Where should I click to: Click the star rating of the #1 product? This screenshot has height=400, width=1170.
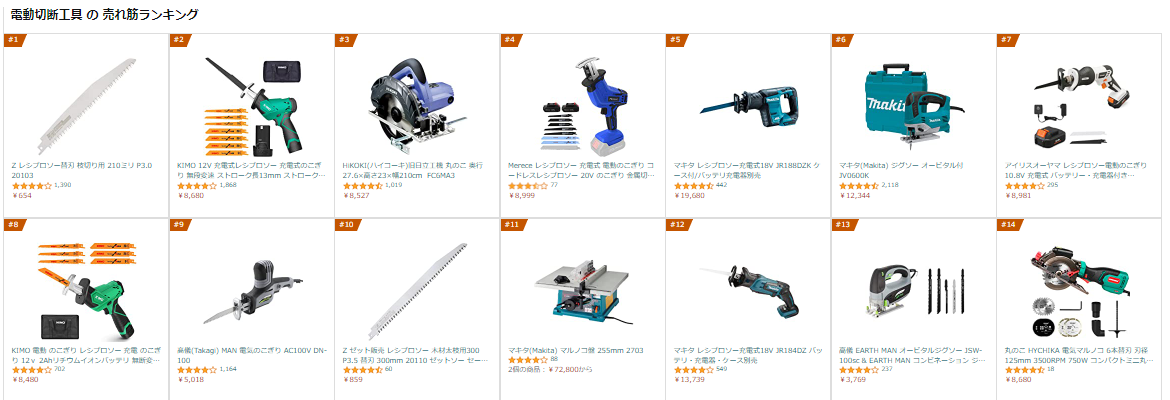(31, 186)
